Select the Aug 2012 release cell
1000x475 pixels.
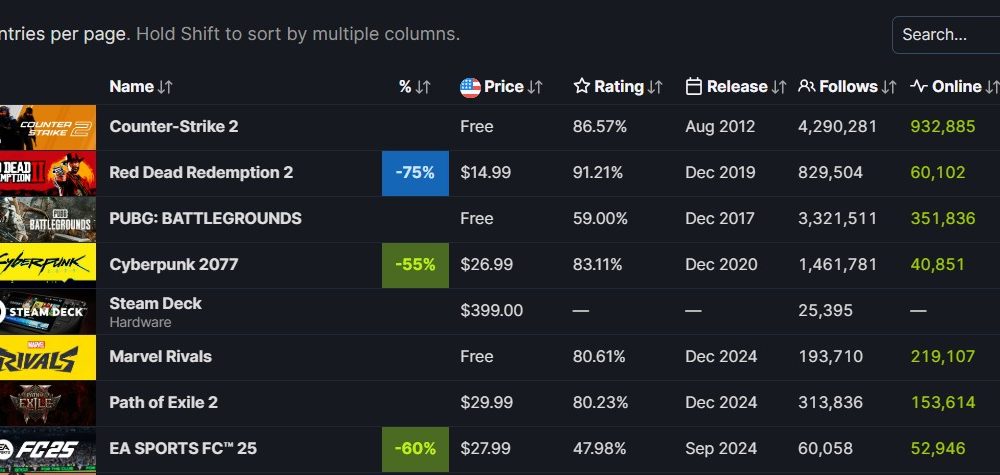720,126
